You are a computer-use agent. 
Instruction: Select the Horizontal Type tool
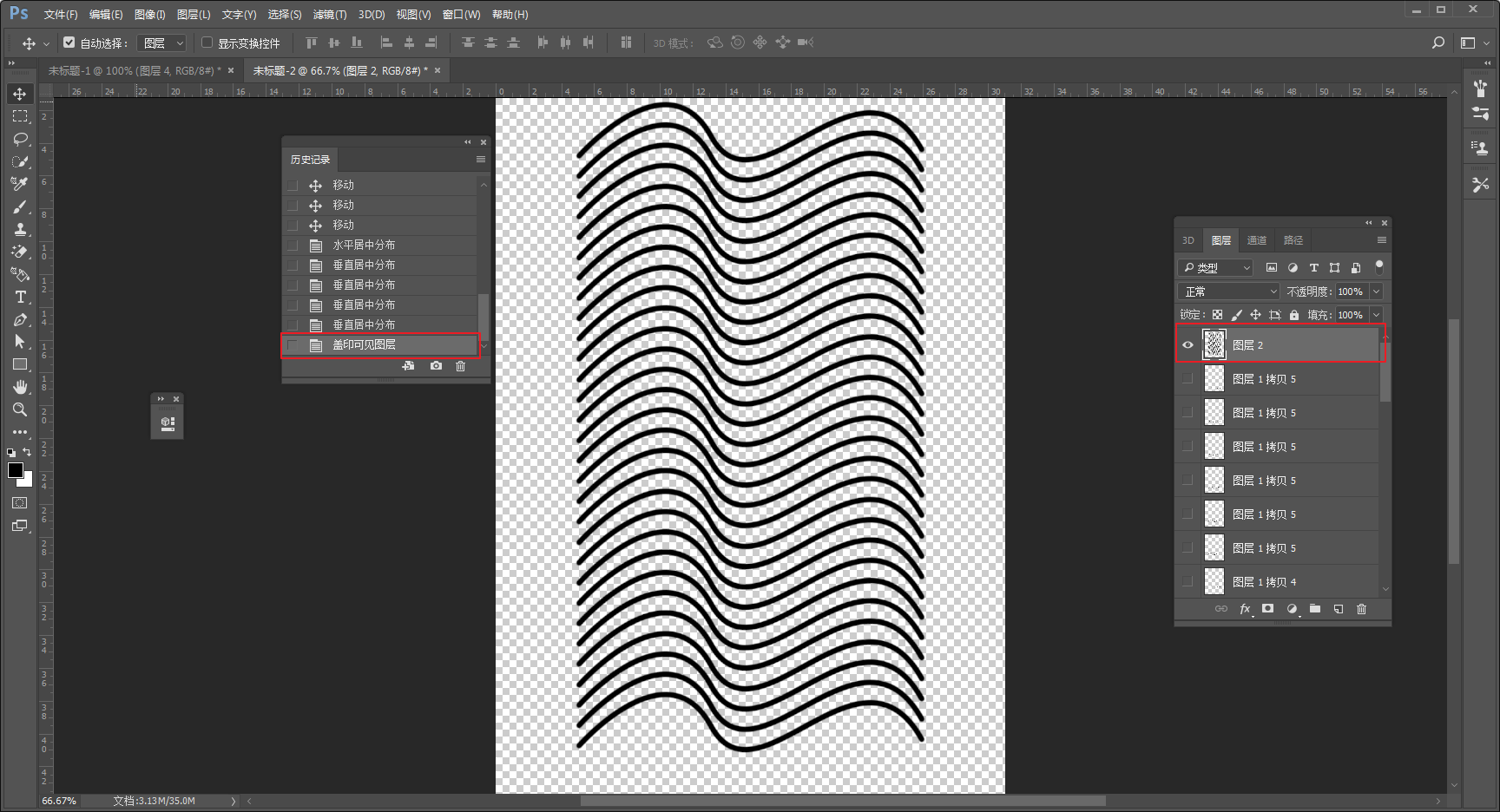pyautogui.click(x=20, y=297)
